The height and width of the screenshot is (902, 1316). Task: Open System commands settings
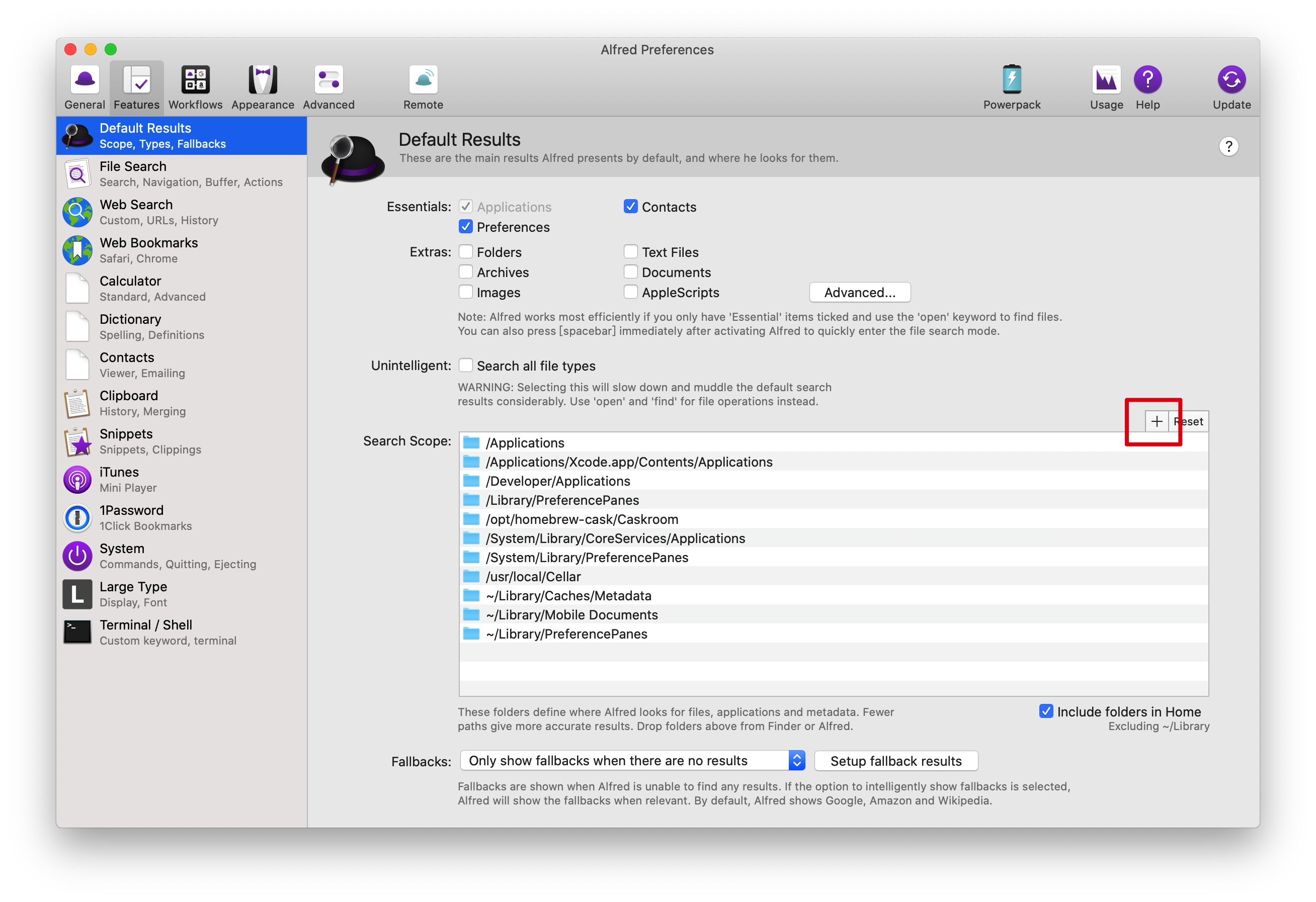coord(181,556)
